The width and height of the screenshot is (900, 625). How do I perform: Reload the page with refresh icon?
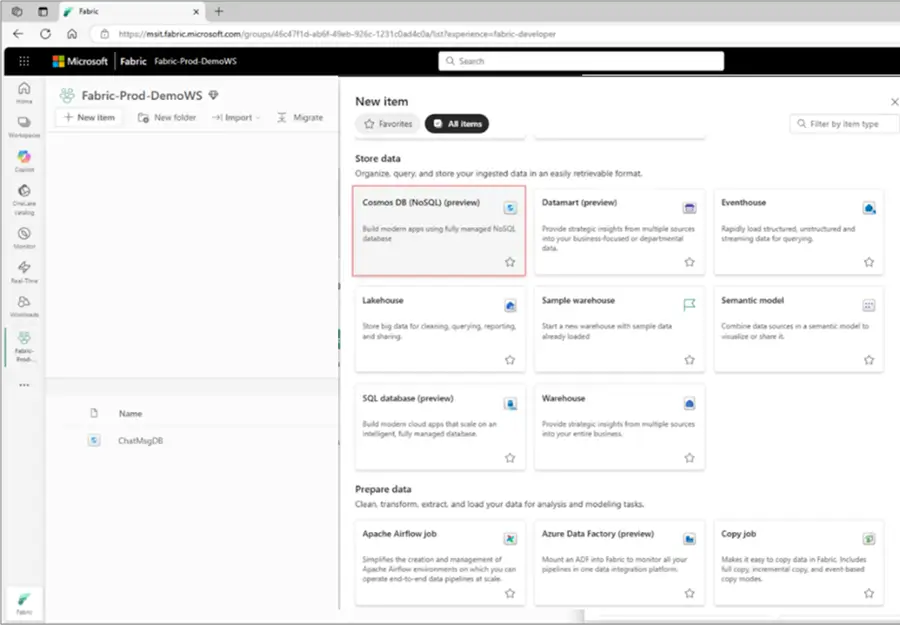[45, 34]
